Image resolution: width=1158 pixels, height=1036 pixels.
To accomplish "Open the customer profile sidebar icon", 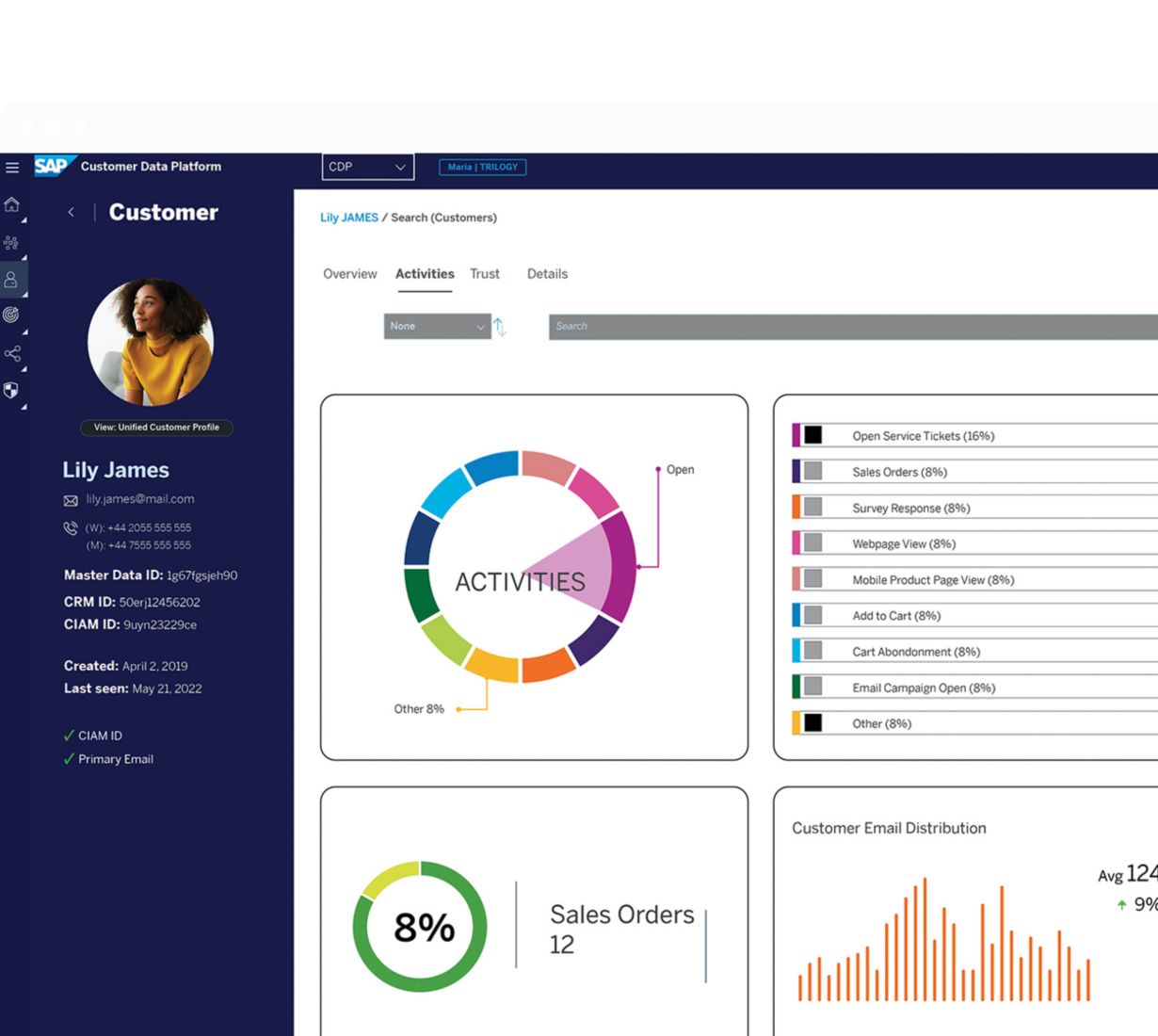I will coord(11,280).
